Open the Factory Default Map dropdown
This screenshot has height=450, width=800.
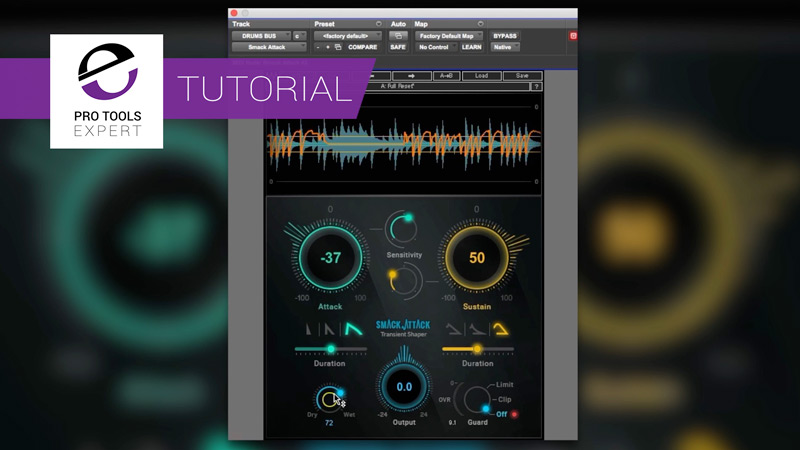click(448, 36)
